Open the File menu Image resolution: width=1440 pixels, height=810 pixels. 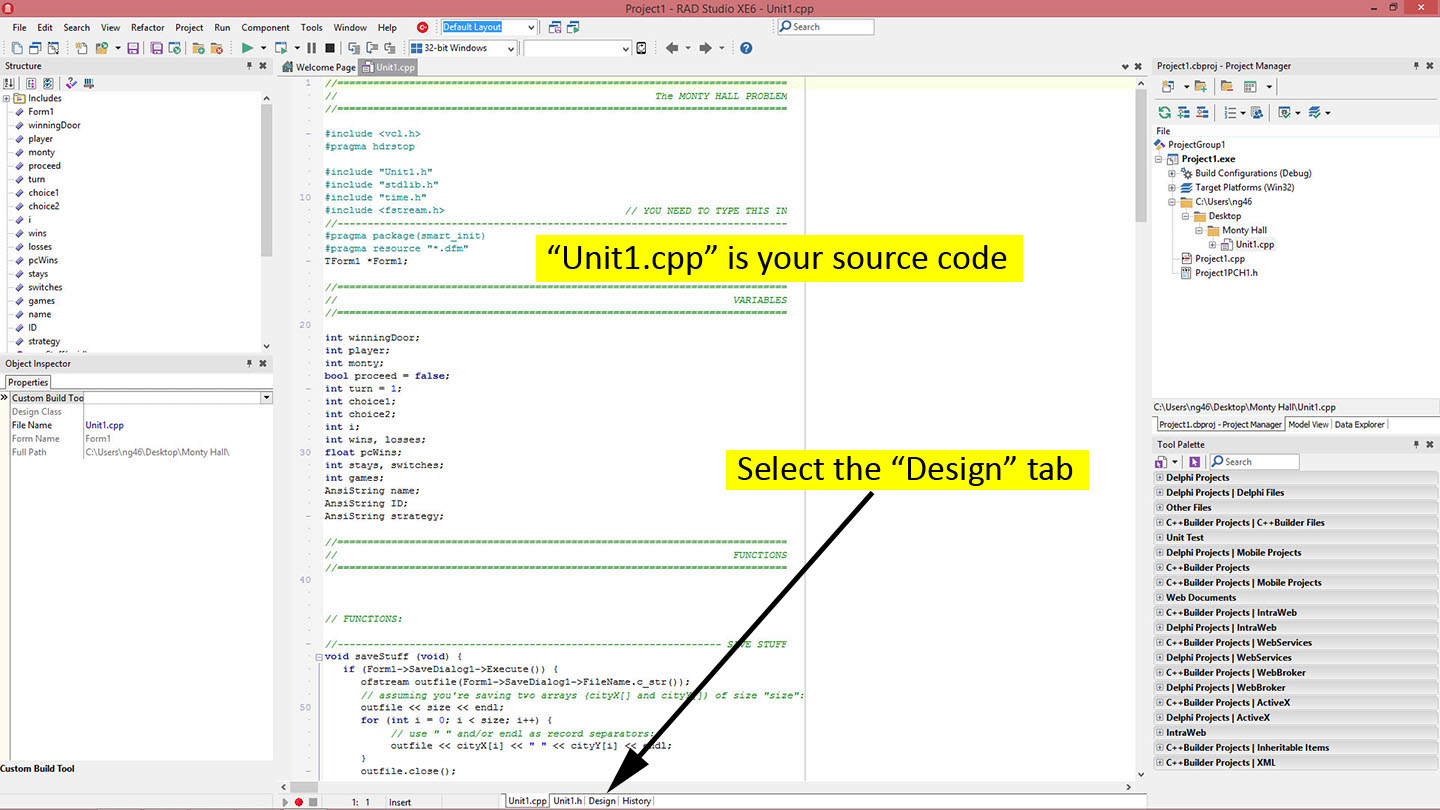click(19, 27)
